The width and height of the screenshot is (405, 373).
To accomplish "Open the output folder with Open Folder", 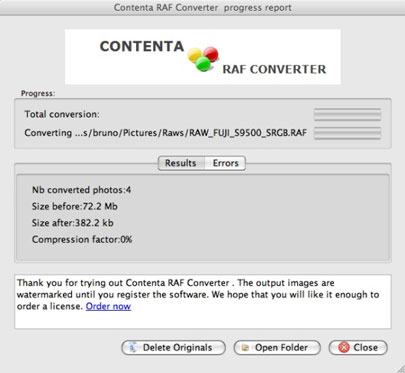I will [277, 348].
